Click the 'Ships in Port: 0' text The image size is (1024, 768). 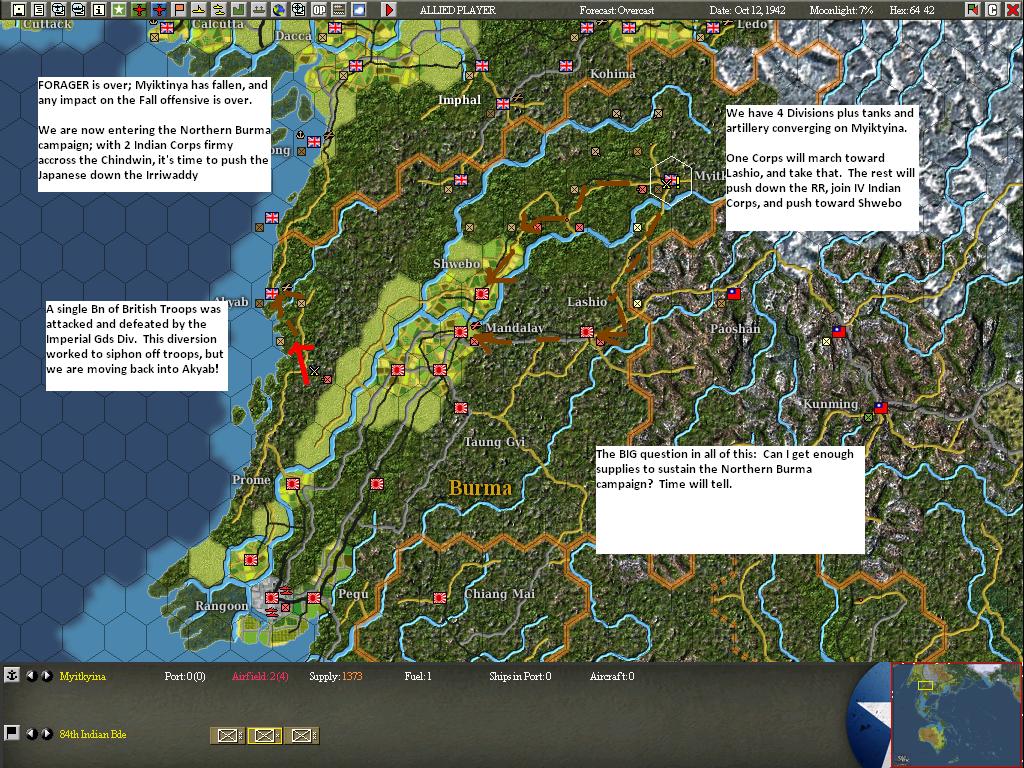520,676
